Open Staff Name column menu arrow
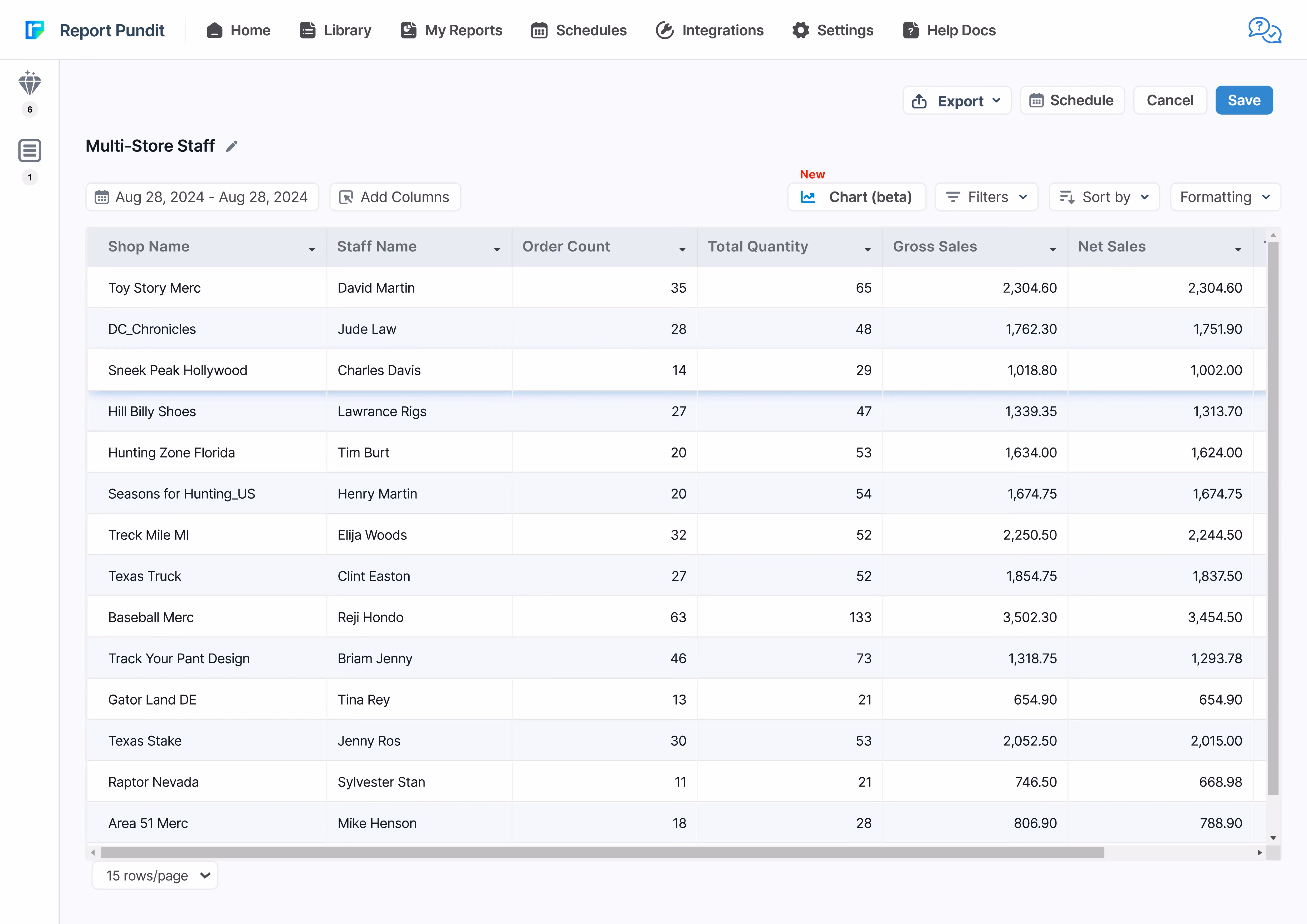The height and width of the screenshot is (924, 1307). [x=497, y=250]
